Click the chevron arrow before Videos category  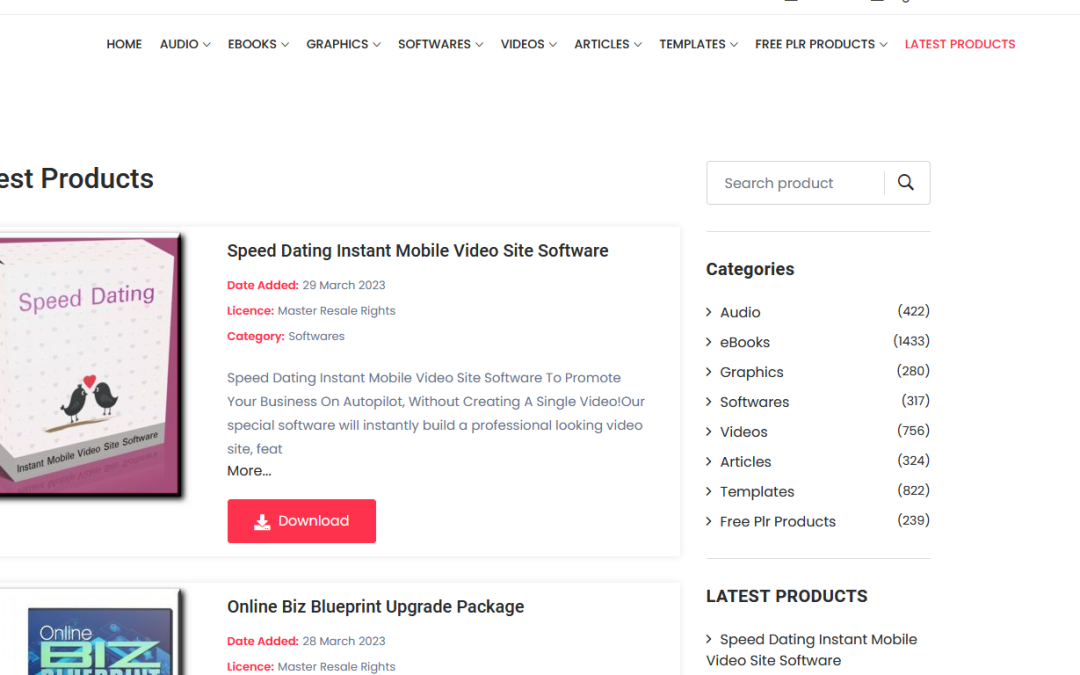pyautogui.click(x=709, y=432)
